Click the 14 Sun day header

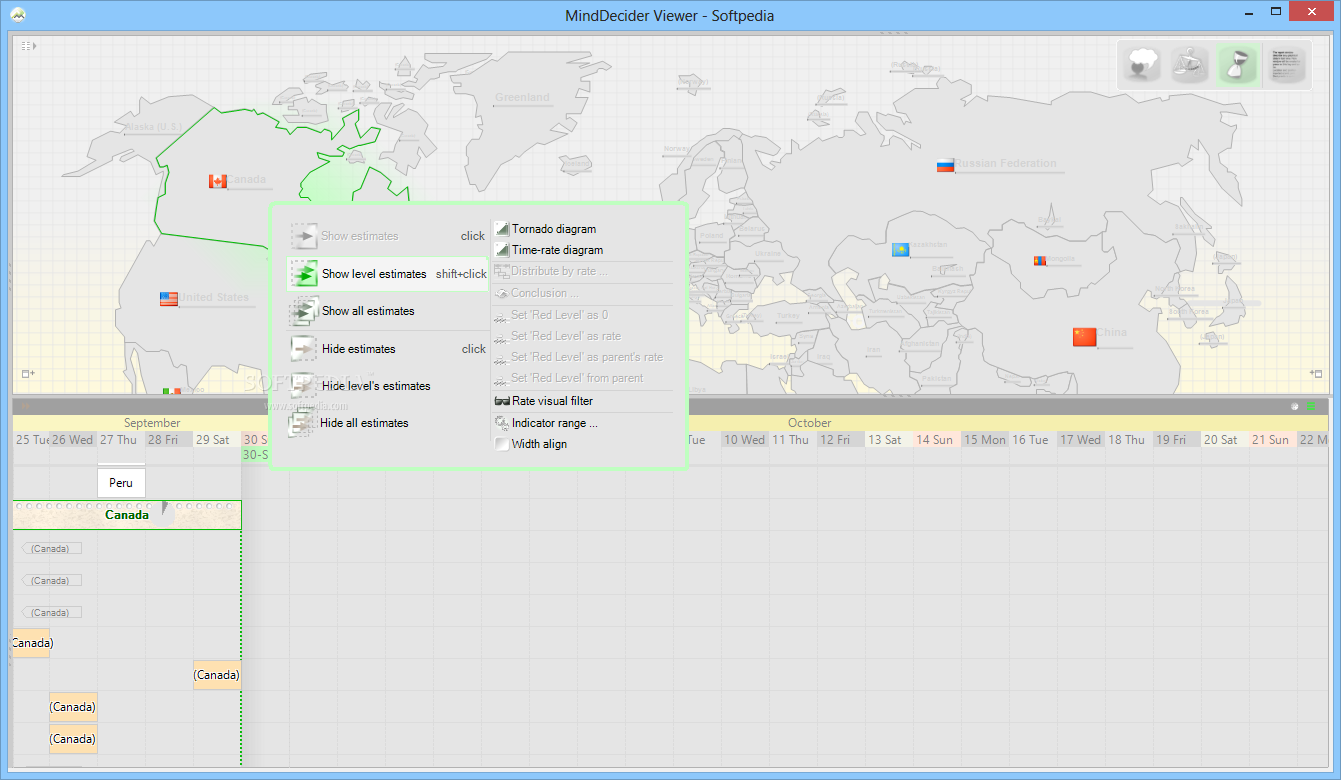[937, 440]
